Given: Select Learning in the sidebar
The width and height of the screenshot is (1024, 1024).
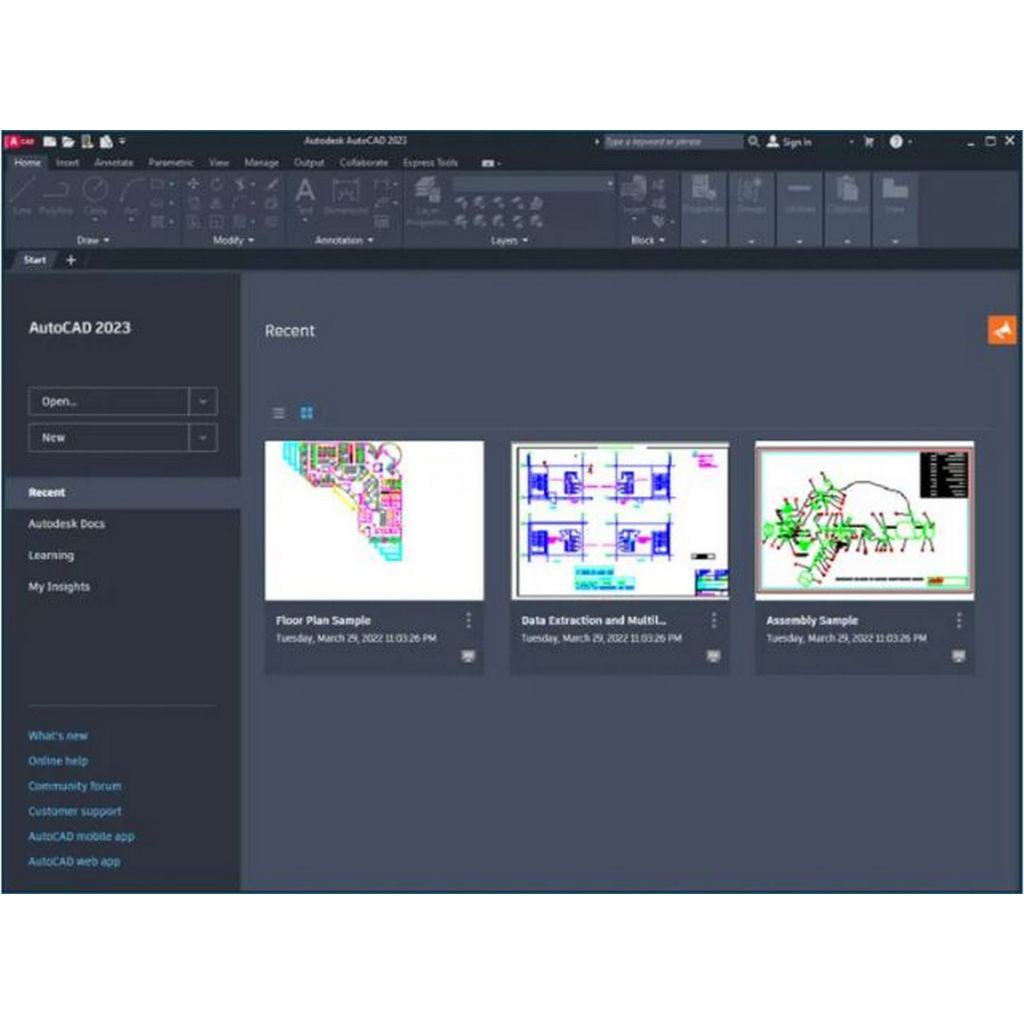Looking at the screenshot, I should [51, 555].
